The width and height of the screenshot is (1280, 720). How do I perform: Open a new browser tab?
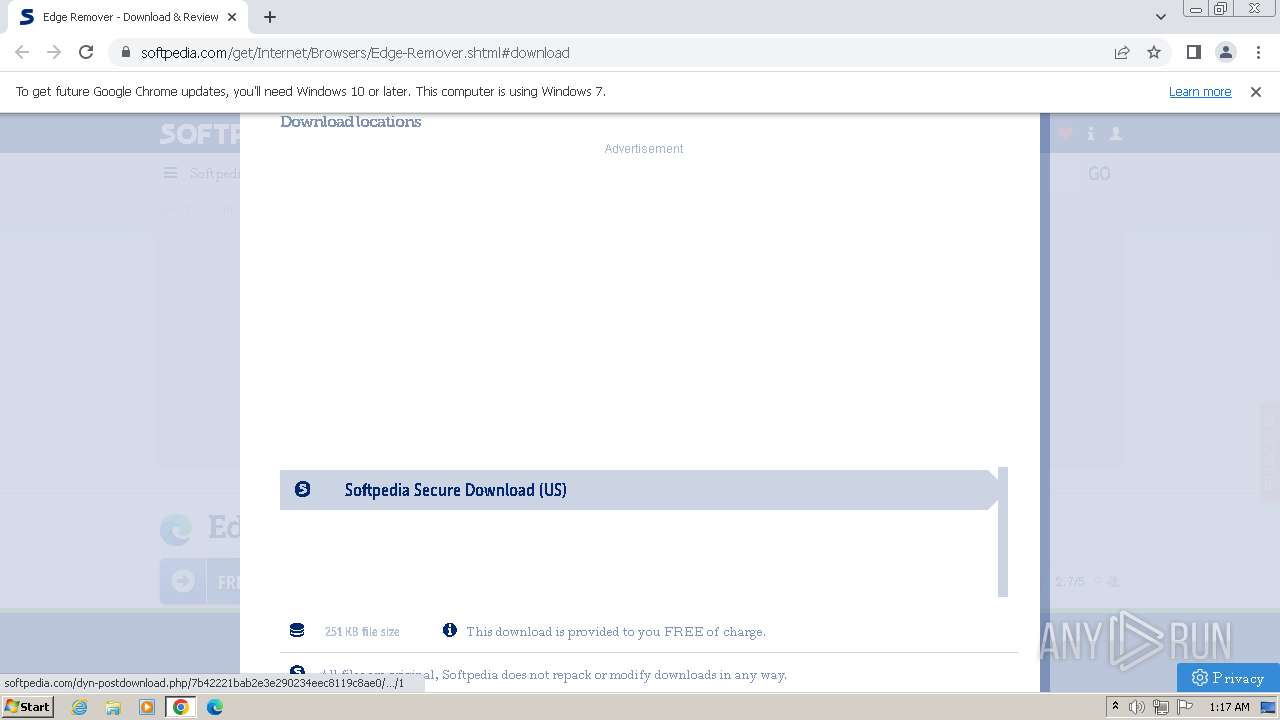point(270,17)
